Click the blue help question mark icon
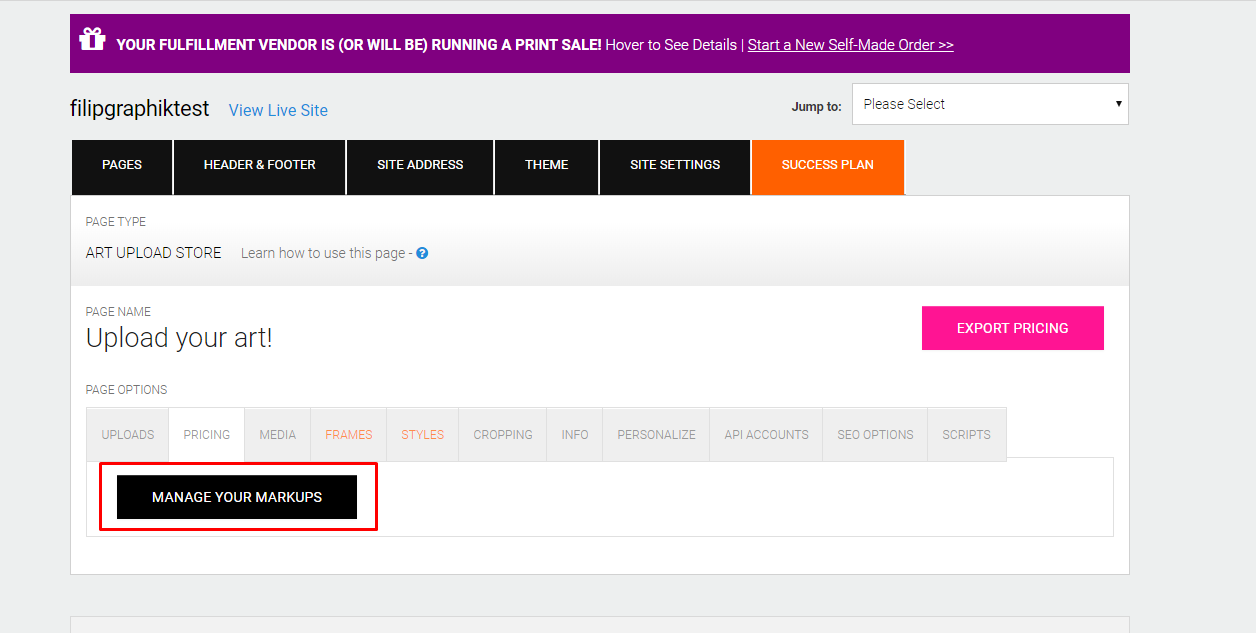 pos(422,253)
